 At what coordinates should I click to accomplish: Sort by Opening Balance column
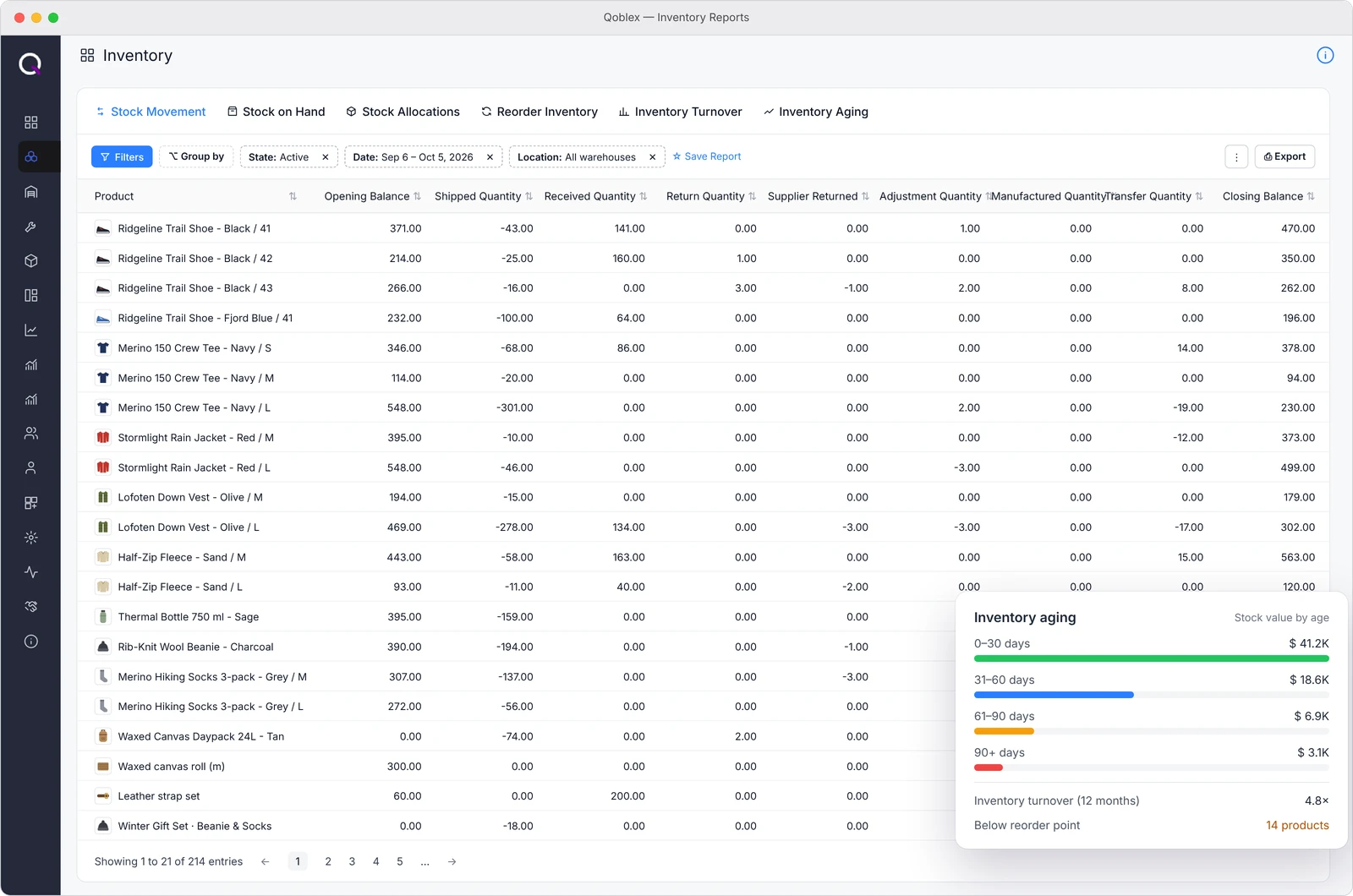[x=417, y=196]
